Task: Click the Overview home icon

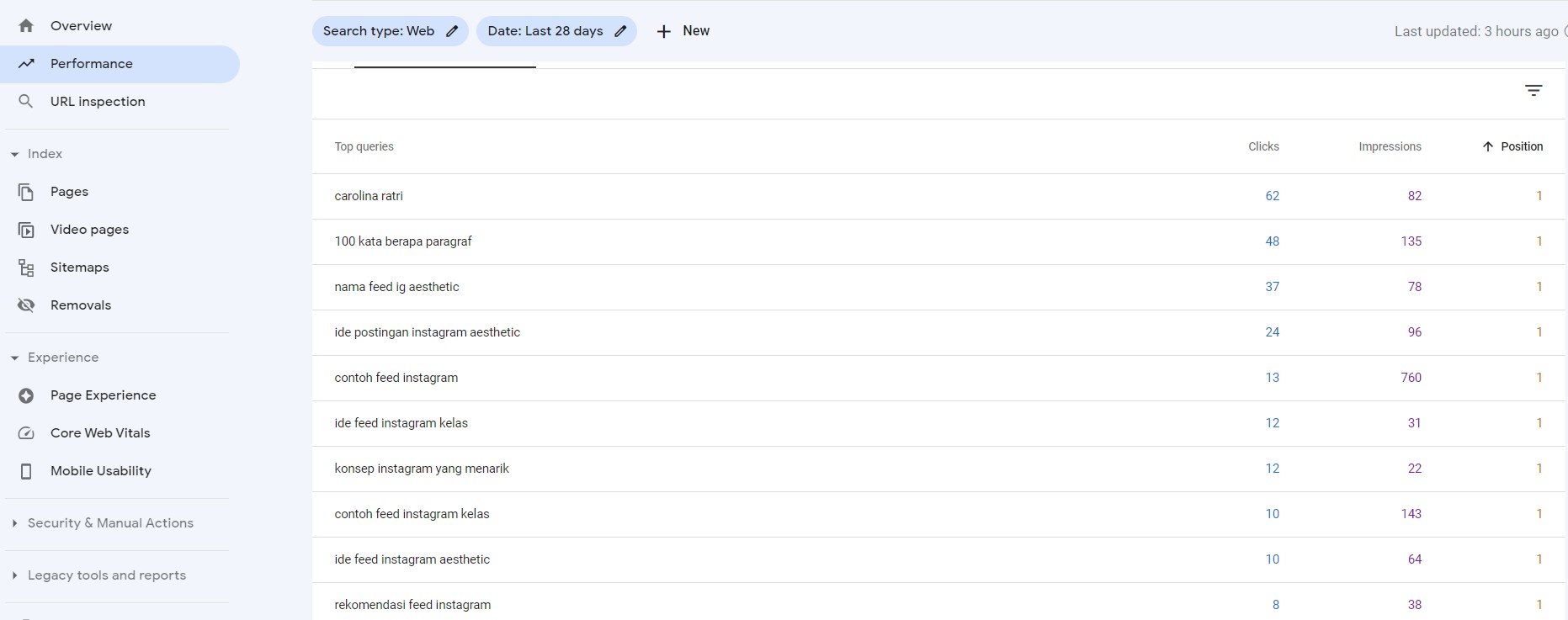Action: (26, 26)
